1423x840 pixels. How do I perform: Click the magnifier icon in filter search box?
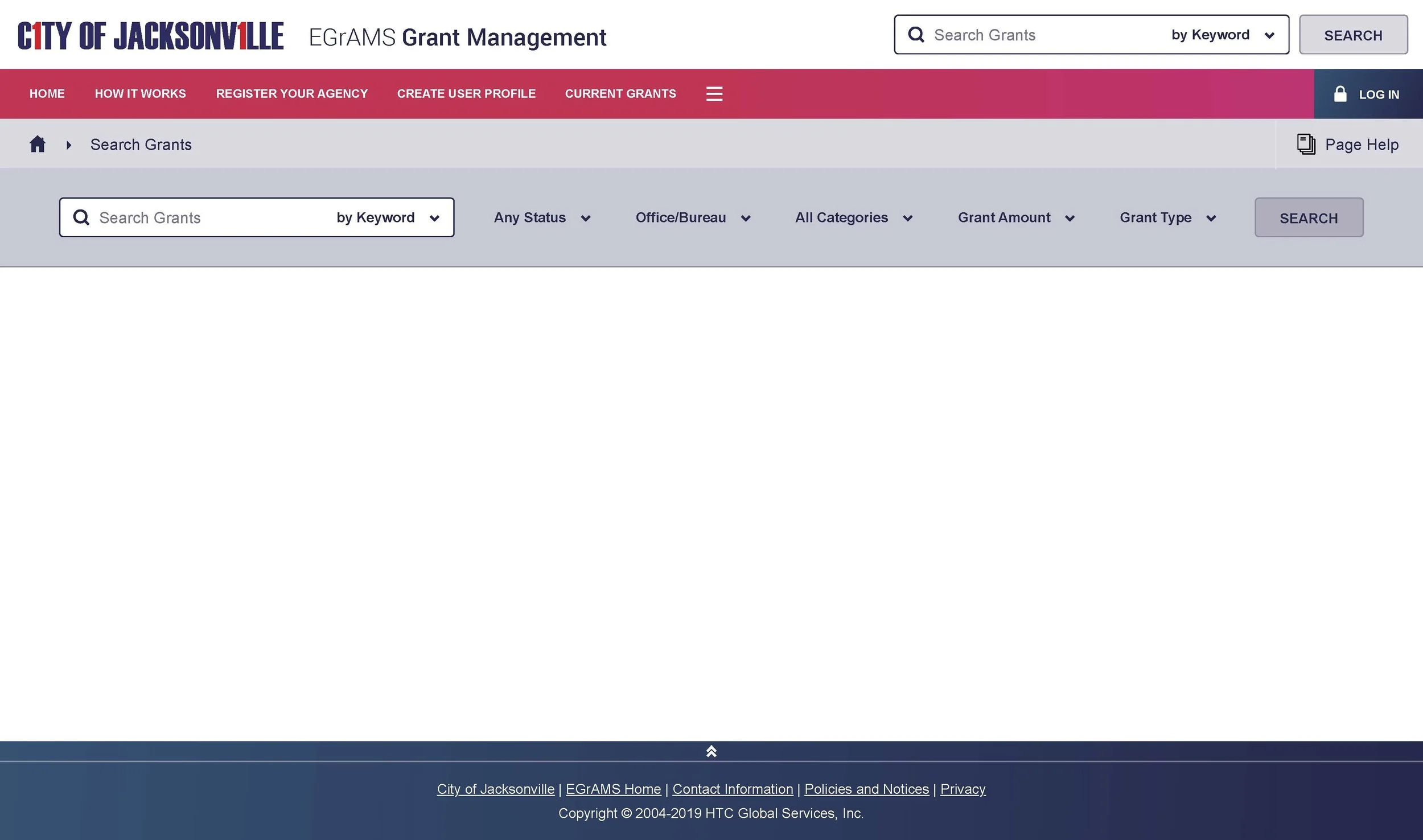click(x=81, y=217)
